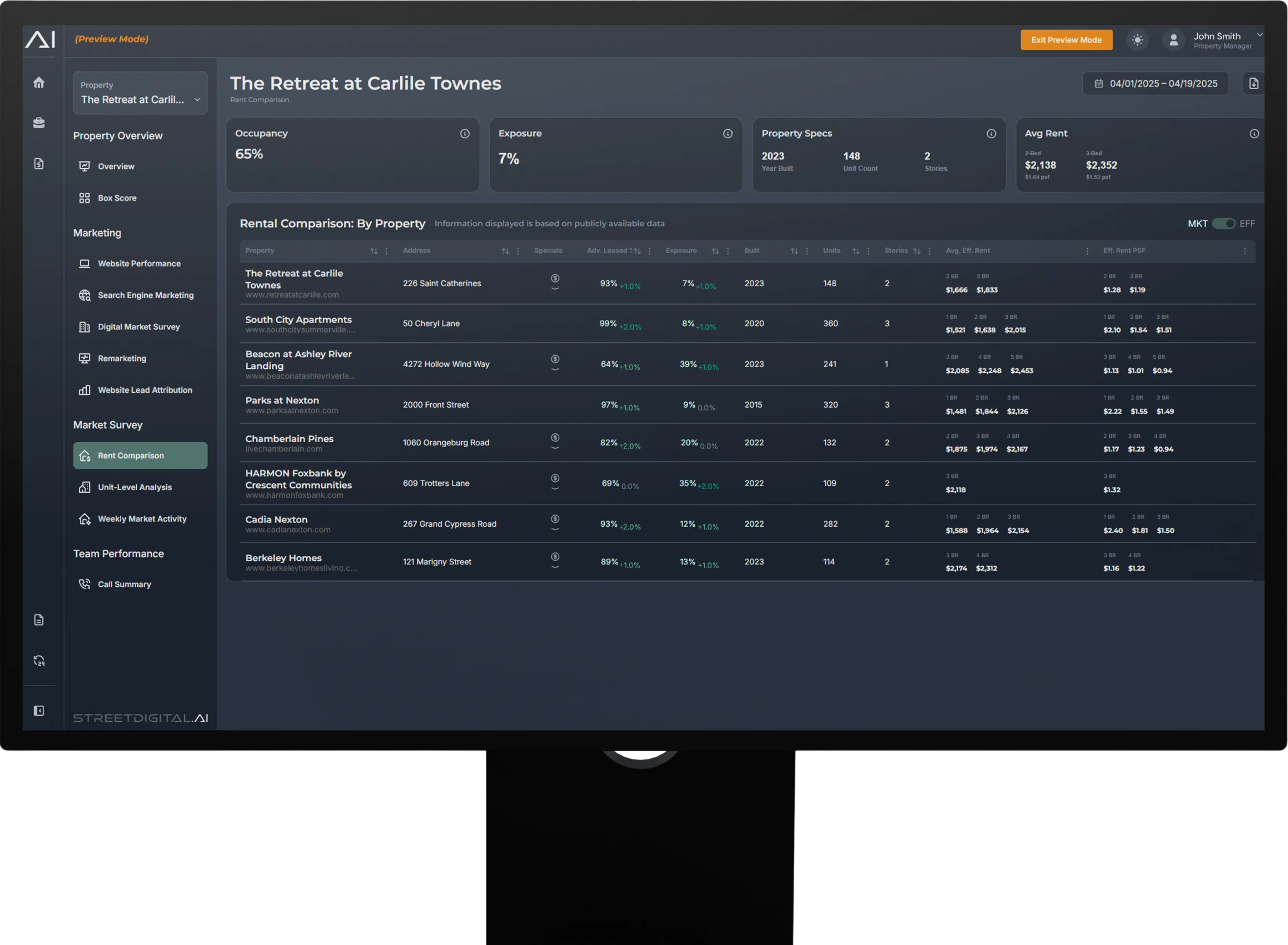This screenshot has width=1288, height=945.
Task: Expand specials icon for Chamberlain Pines
Action: [555, 441]
